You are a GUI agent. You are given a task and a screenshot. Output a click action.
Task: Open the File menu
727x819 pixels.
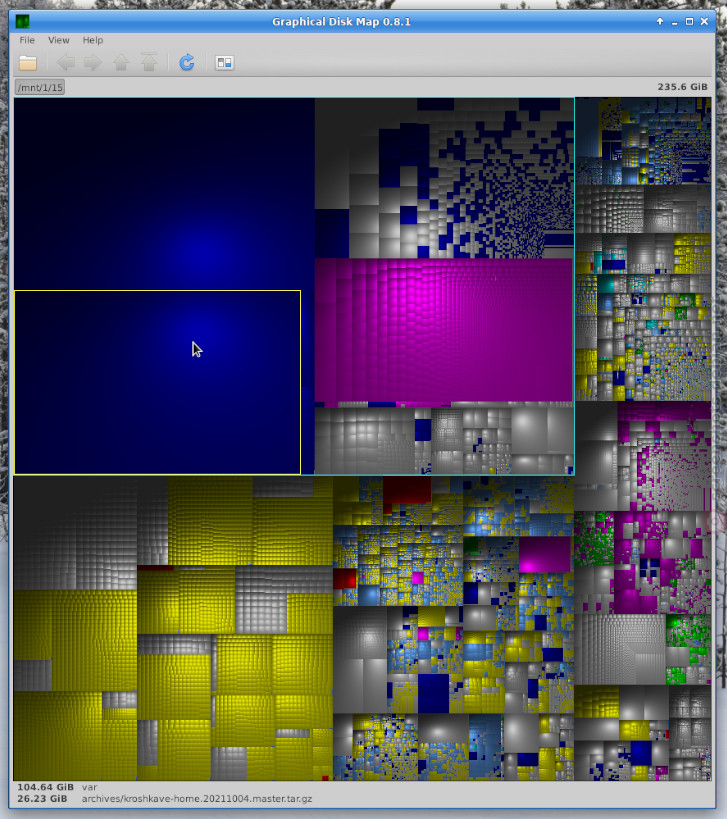(27, 40)
